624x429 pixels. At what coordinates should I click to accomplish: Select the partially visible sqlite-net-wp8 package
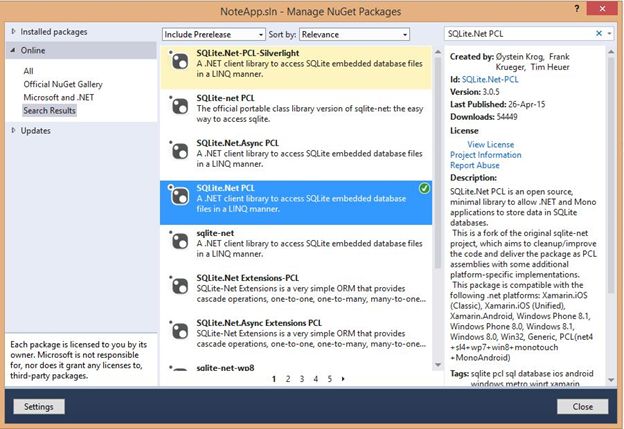pos(296,368)
